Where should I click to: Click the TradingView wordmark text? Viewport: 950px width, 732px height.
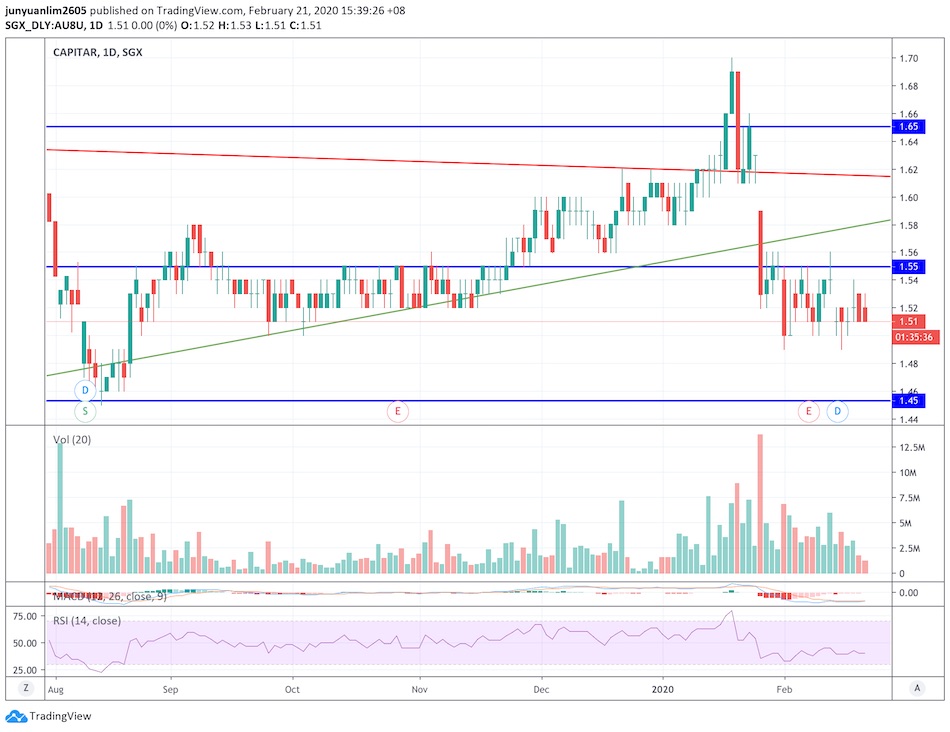[x=61, y=716]
